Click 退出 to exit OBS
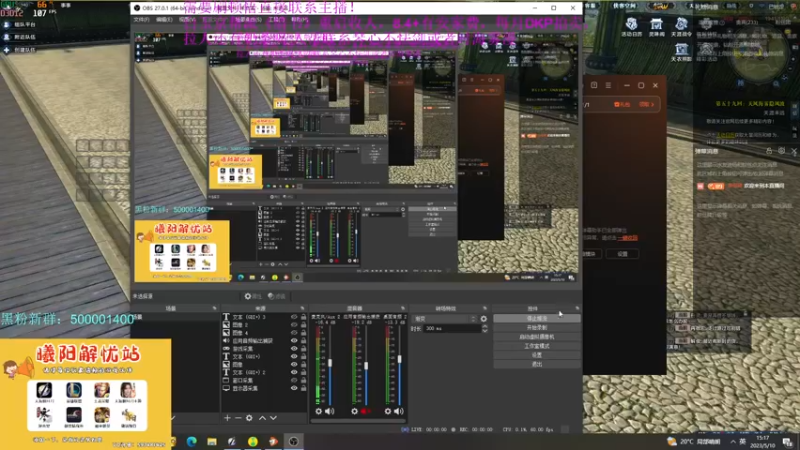Viewport: 800px width, 450px height. (x=537, y=364)
